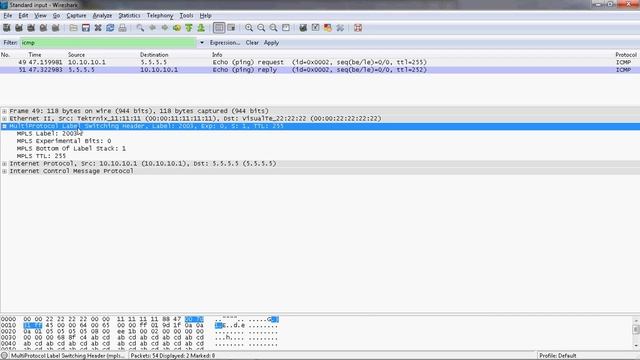Select packet 51 Echo ping reply
The image size is (640, 360).
pos(320,70)
